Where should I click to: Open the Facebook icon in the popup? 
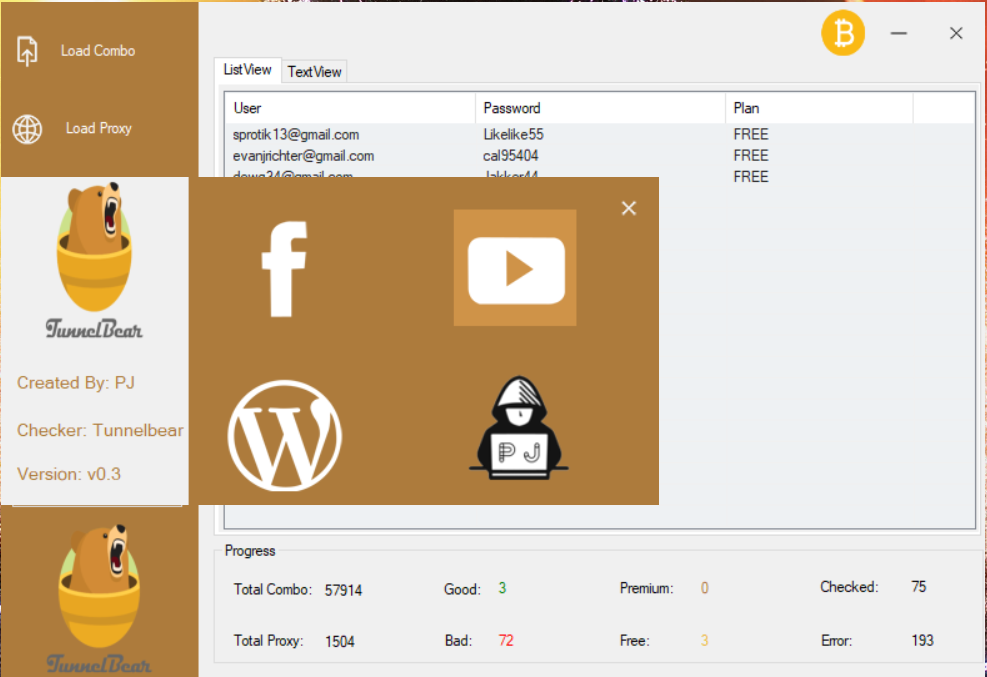coord(285,269)
